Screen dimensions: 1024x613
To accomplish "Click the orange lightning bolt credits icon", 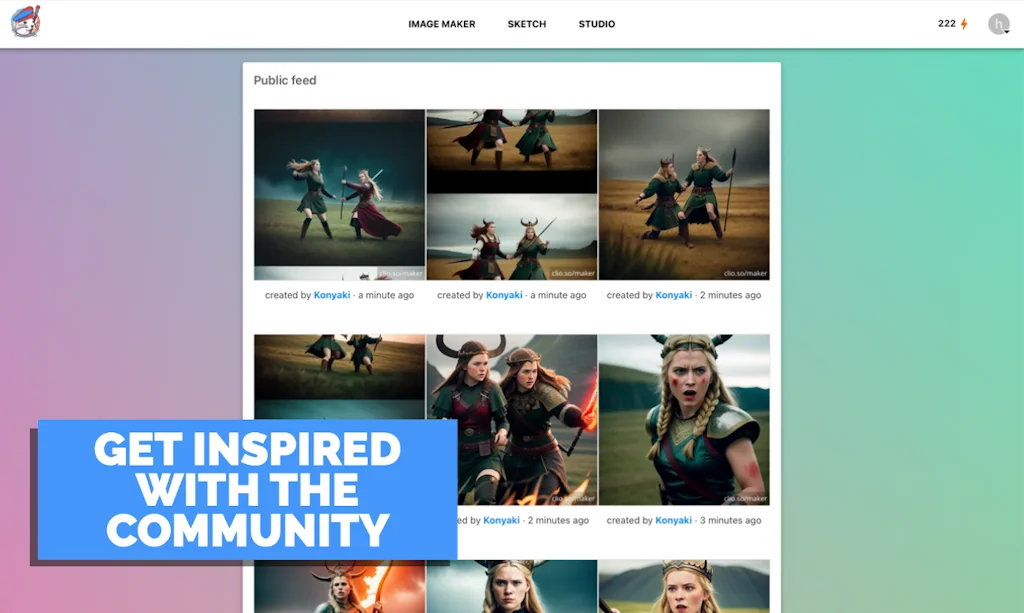I will point(964,23).
